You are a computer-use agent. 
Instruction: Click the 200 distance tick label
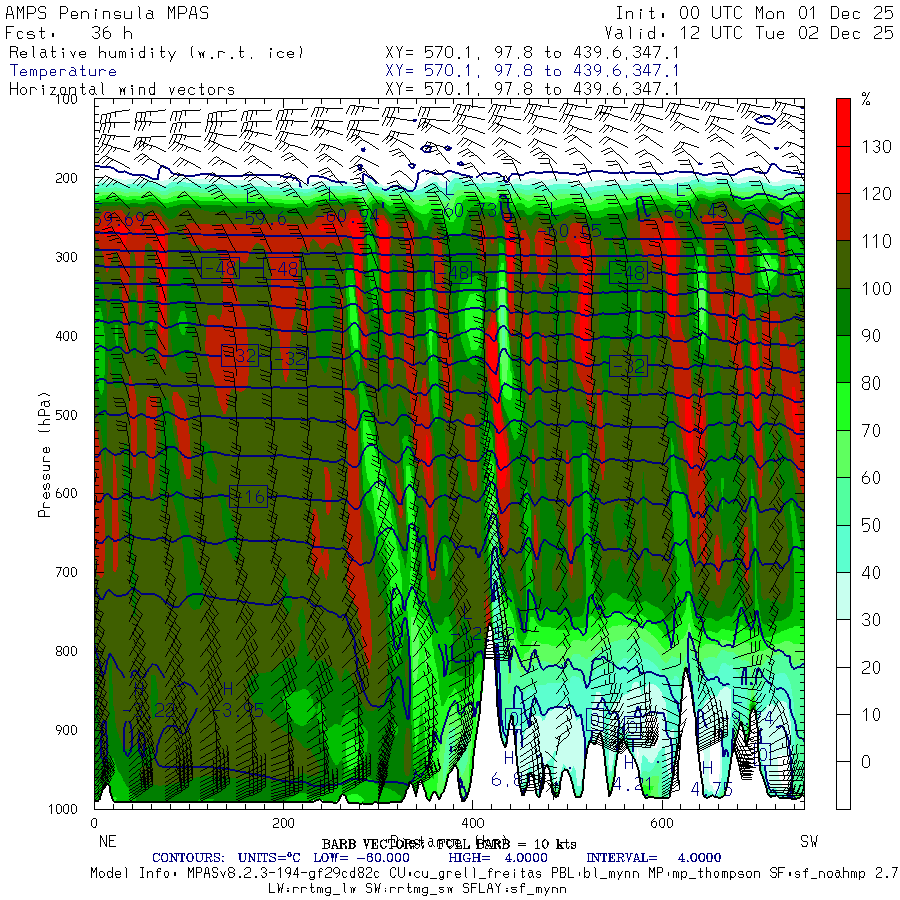(x=284, y=823)
